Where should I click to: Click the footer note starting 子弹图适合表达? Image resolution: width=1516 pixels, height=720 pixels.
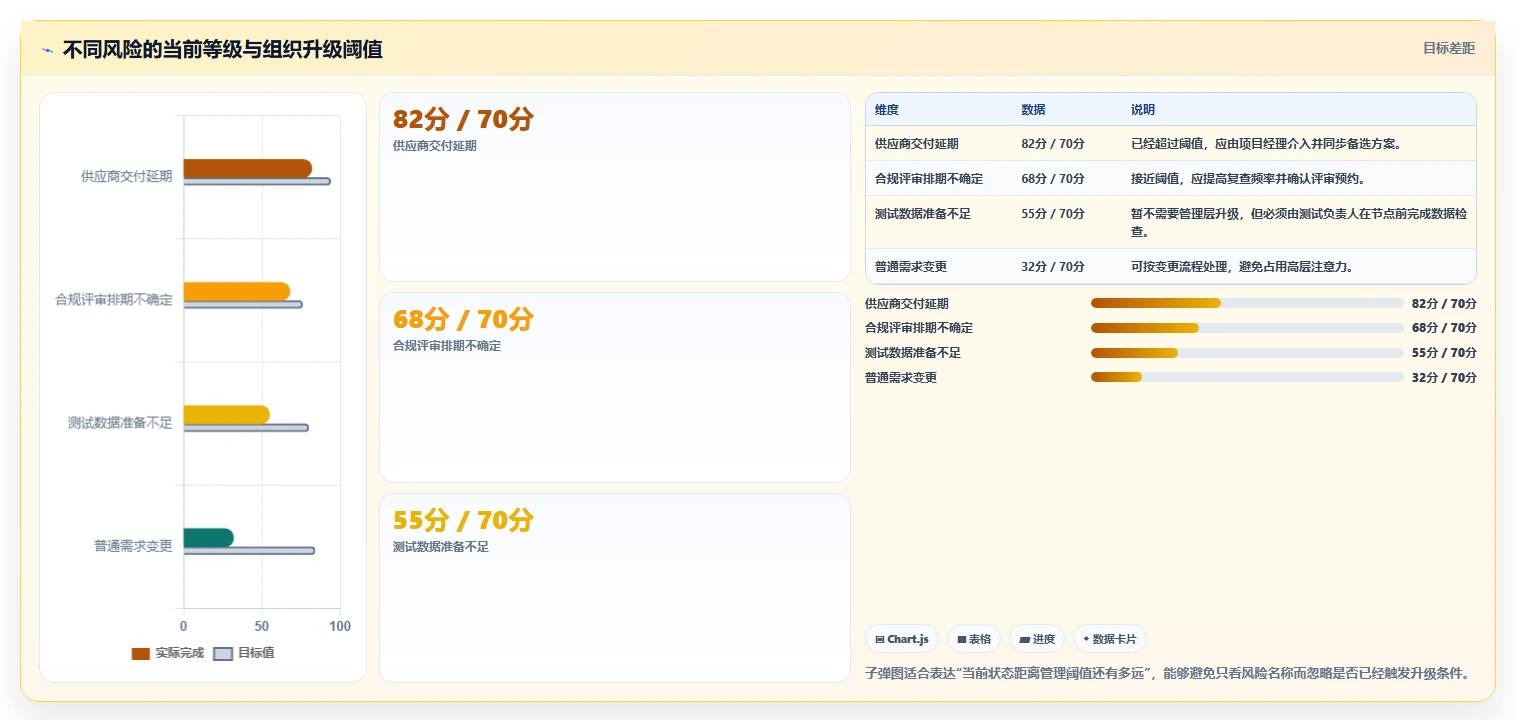[x=1170, y=673]
